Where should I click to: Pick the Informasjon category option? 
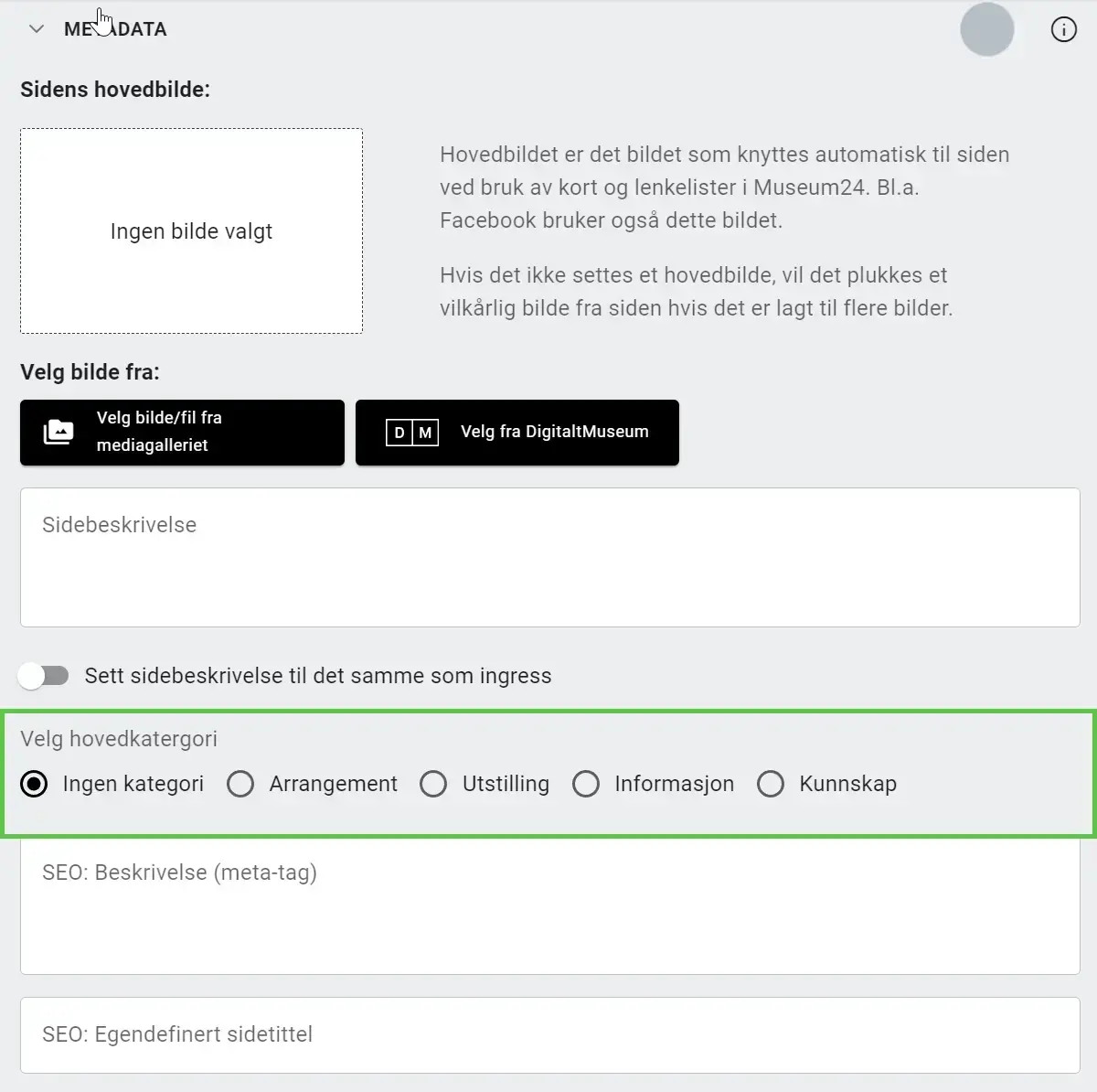point(586,784)
